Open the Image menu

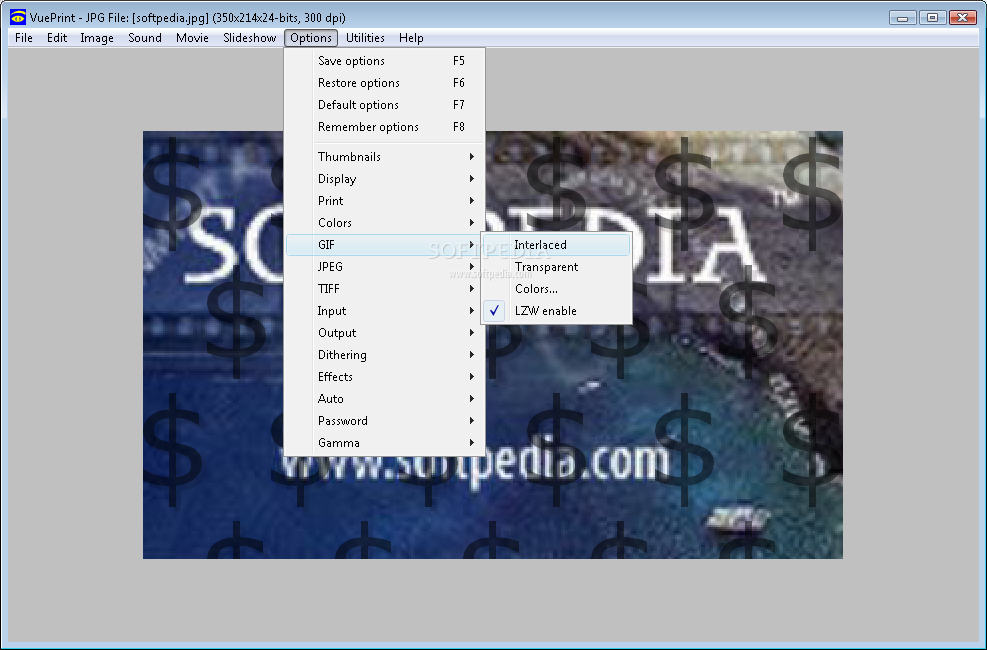pyautogui.click(x=97, y=38)
